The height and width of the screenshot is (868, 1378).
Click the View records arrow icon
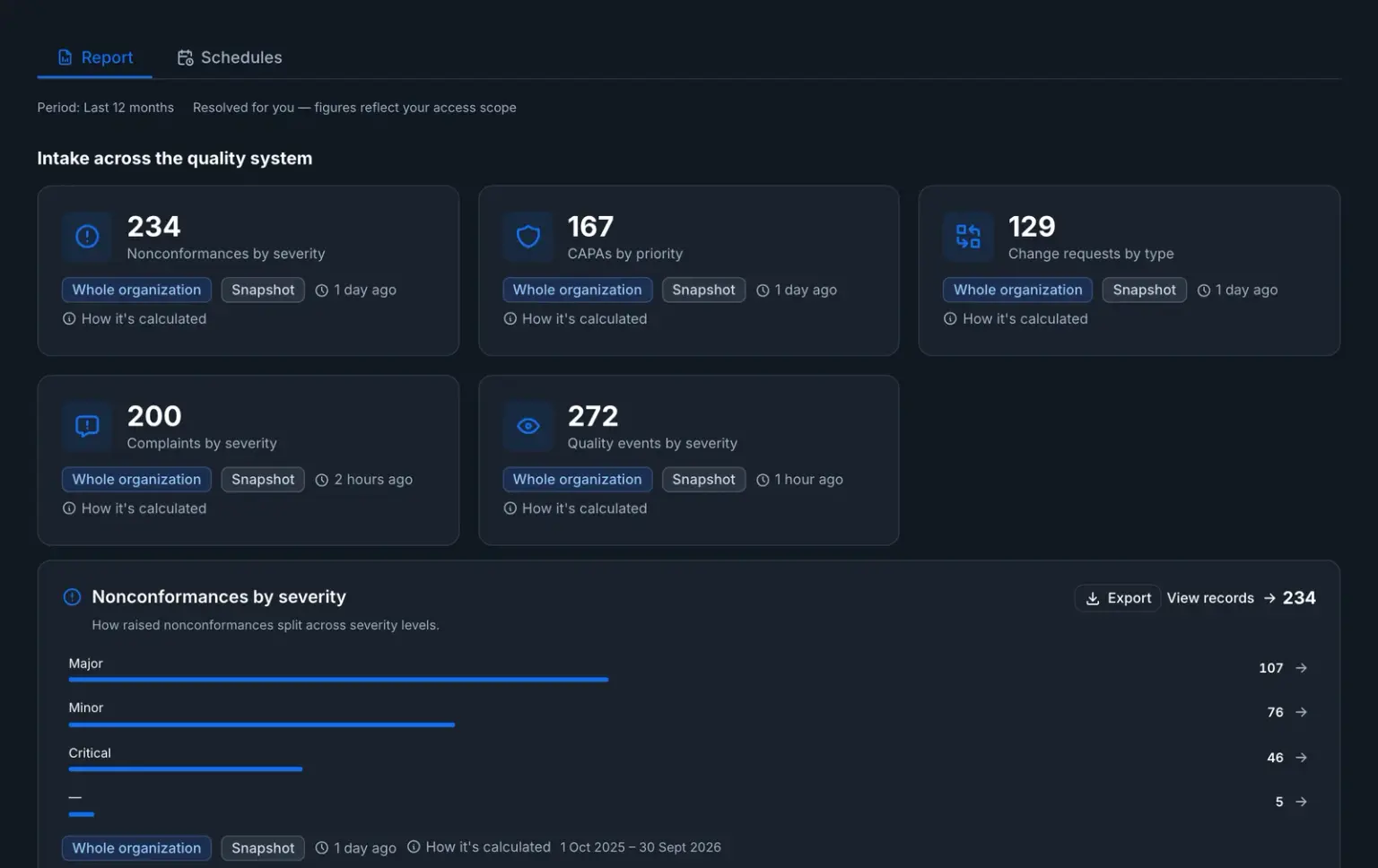1269,598
